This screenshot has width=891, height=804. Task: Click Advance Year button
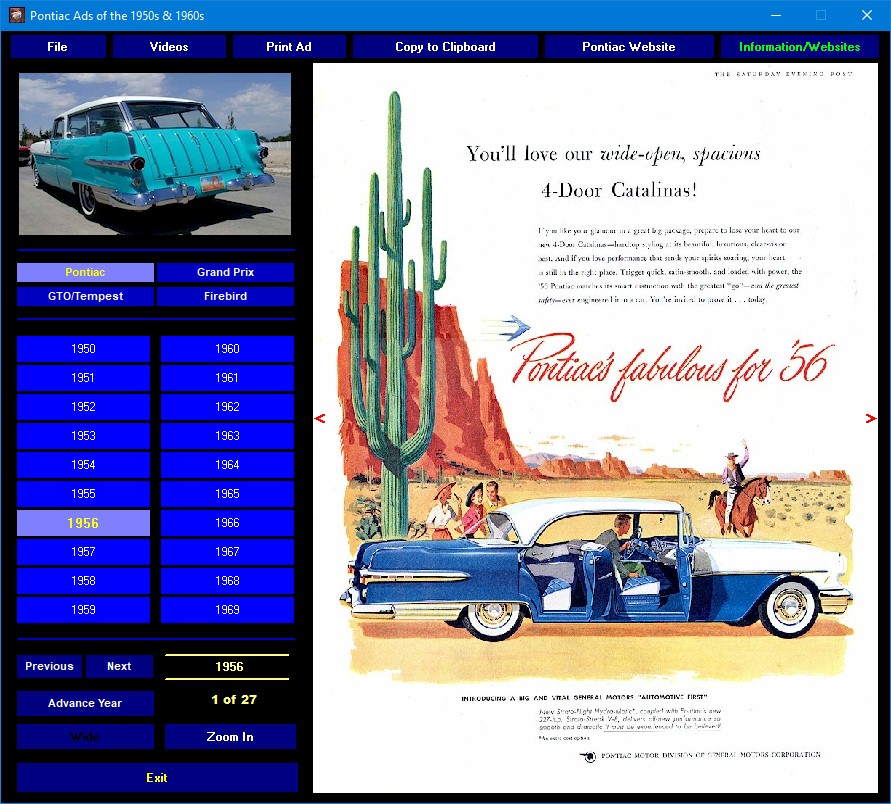(85, 703)
